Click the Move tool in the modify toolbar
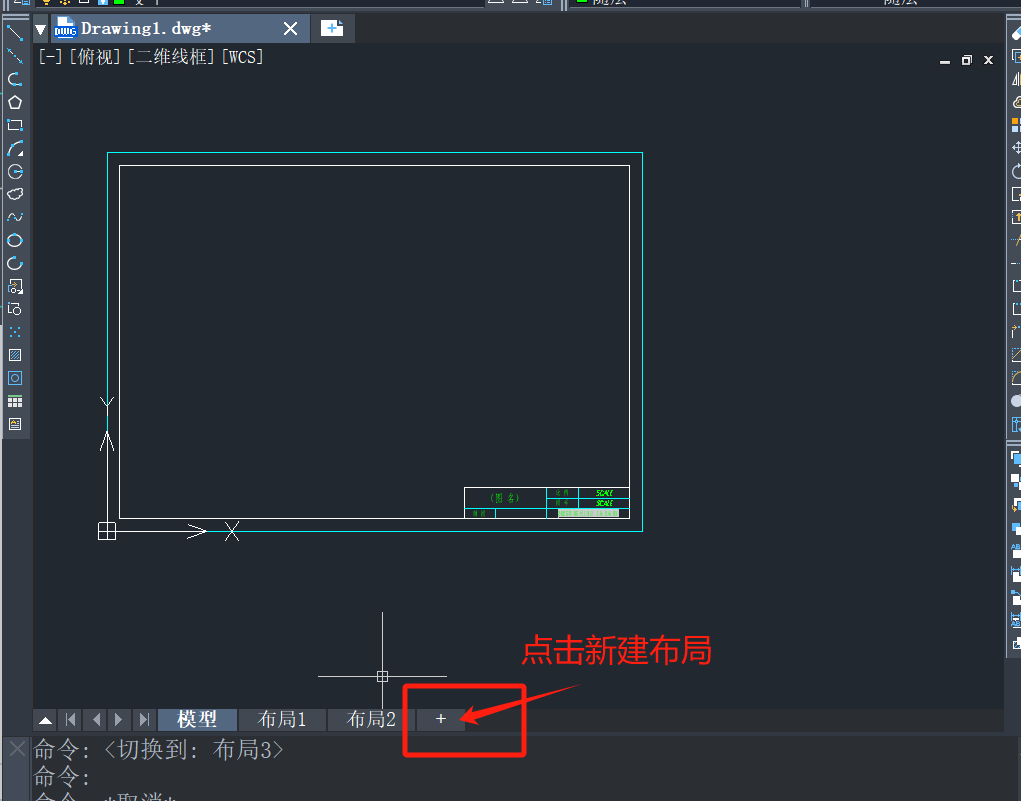1021x801 pixels. click(1017, 147)
